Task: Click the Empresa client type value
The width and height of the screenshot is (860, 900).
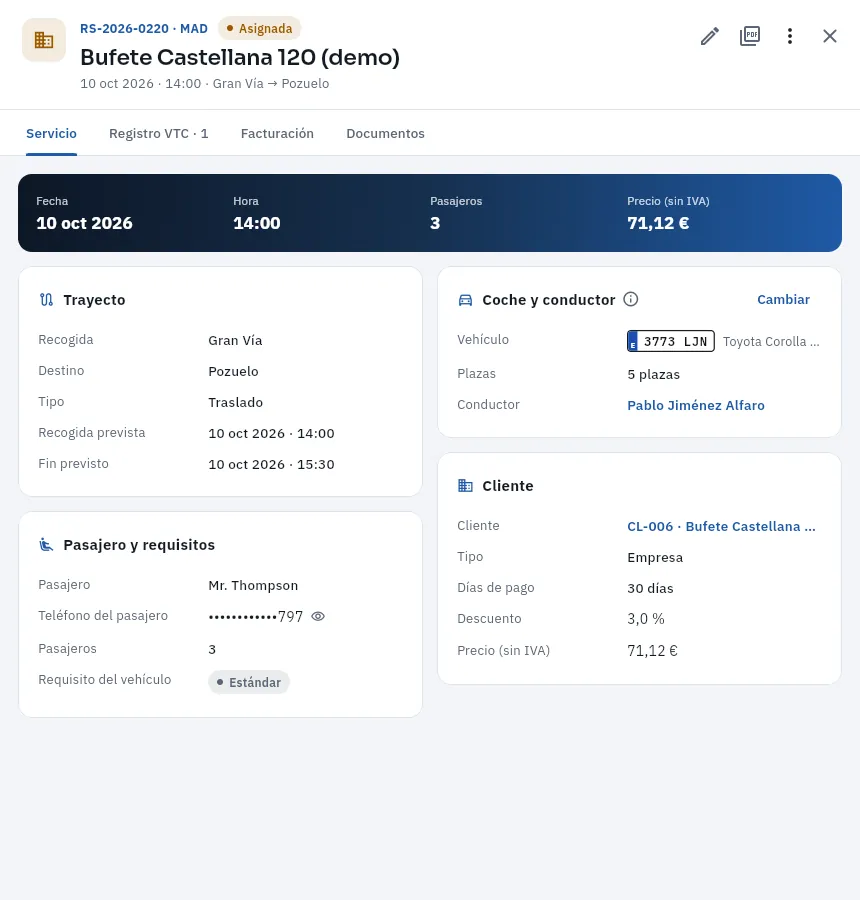Action: click(x=655, y=557)
